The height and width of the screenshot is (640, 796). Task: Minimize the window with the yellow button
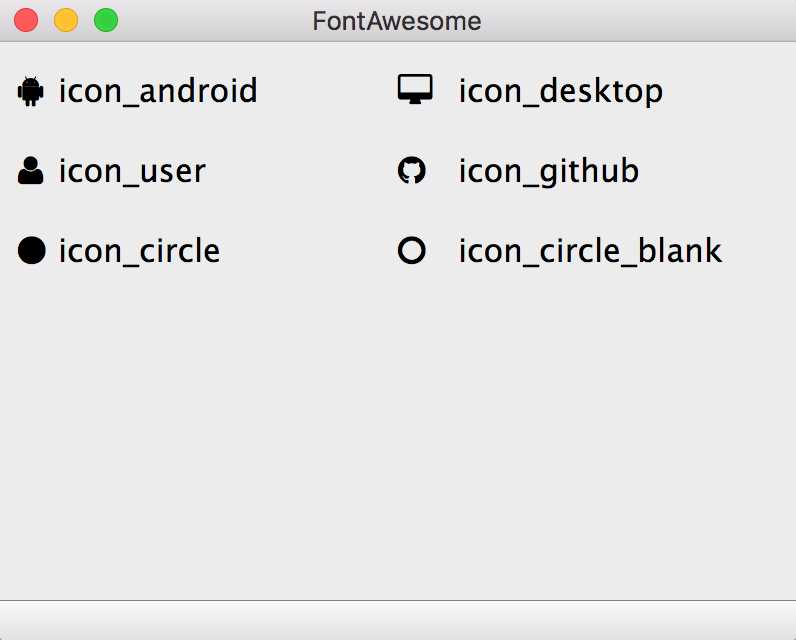[x=66, y=20]
